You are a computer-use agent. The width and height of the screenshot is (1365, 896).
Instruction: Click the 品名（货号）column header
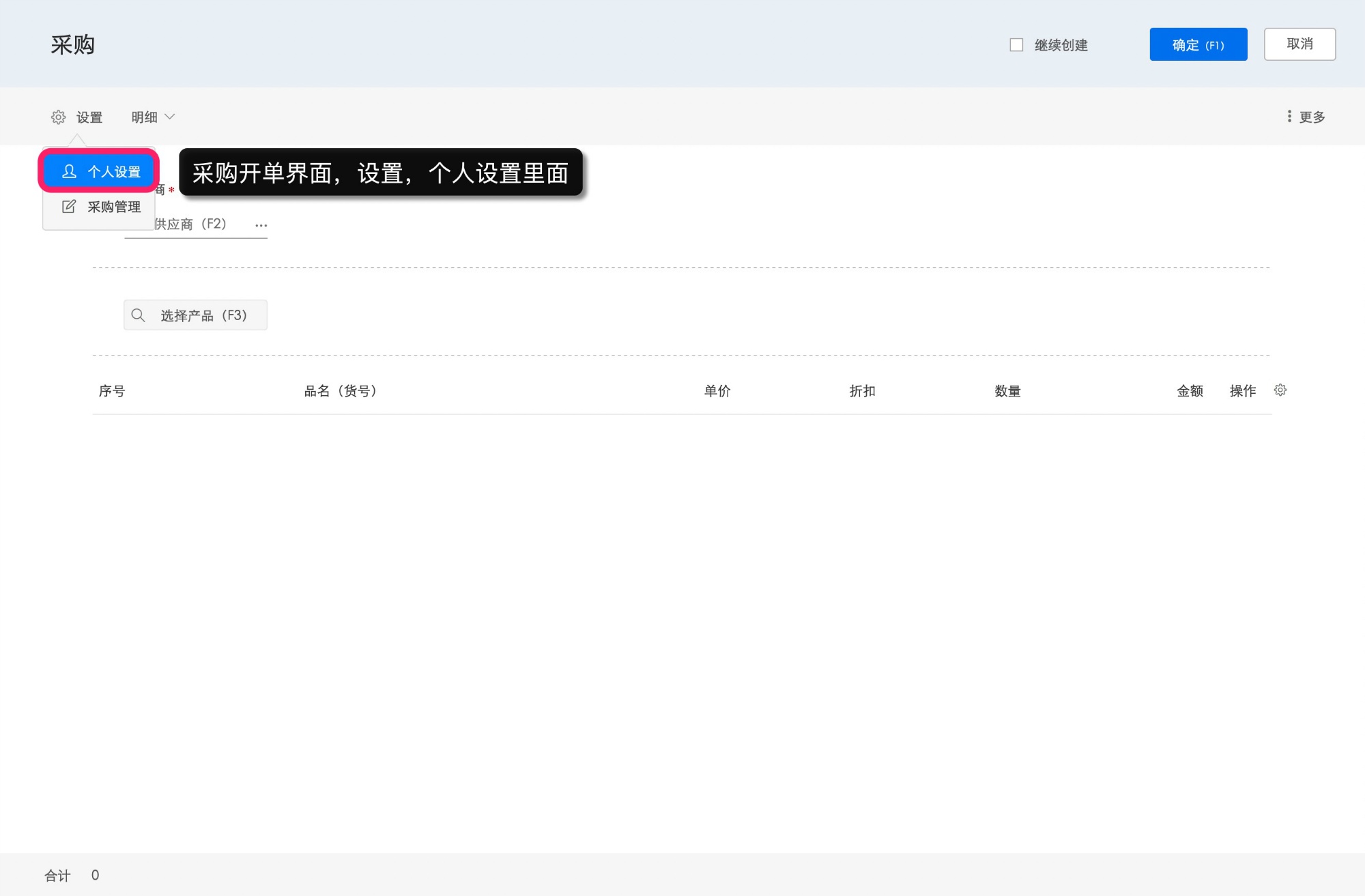pos(341,391)
